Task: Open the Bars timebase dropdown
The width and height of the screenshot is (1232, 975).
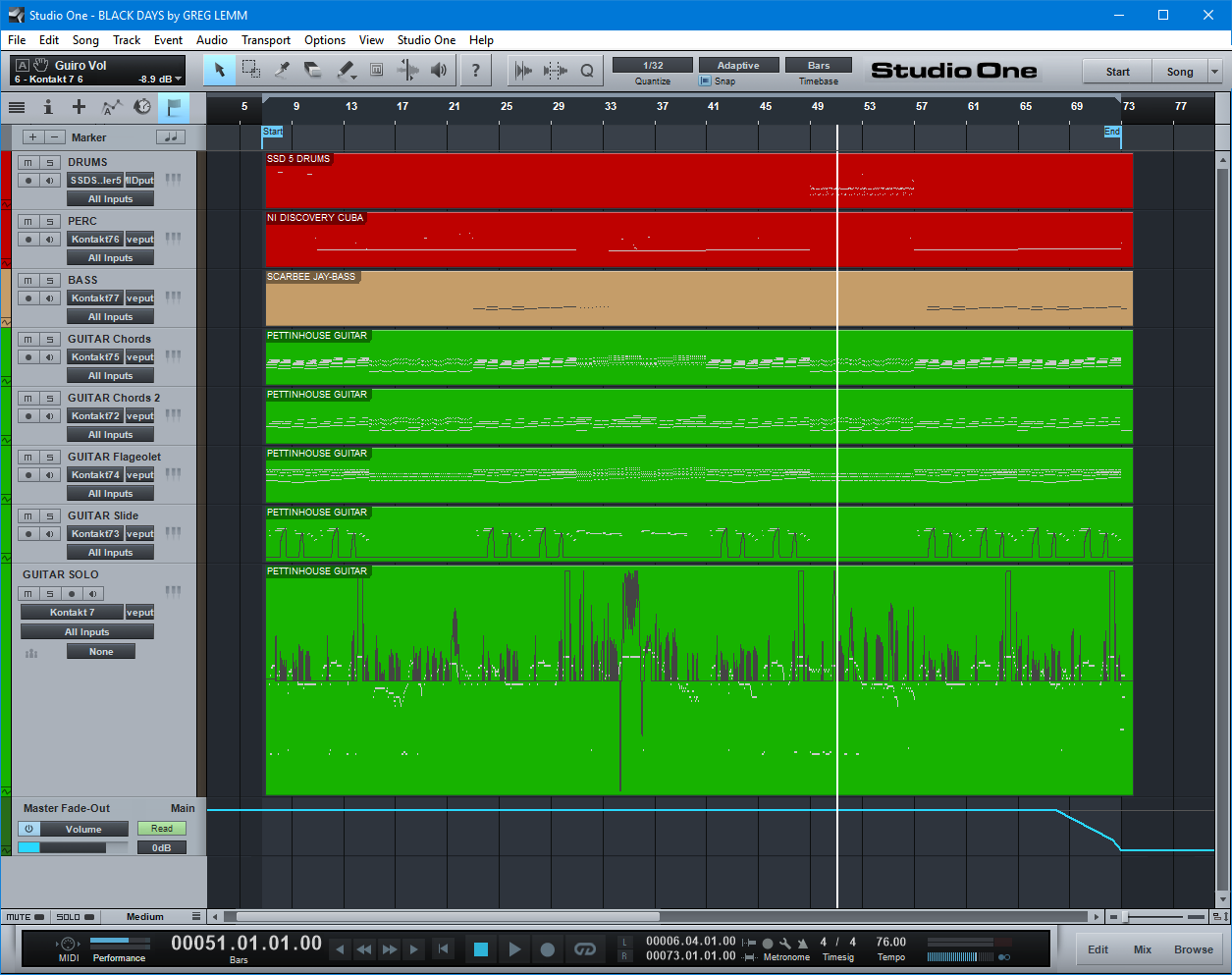Action: [819, 66]
